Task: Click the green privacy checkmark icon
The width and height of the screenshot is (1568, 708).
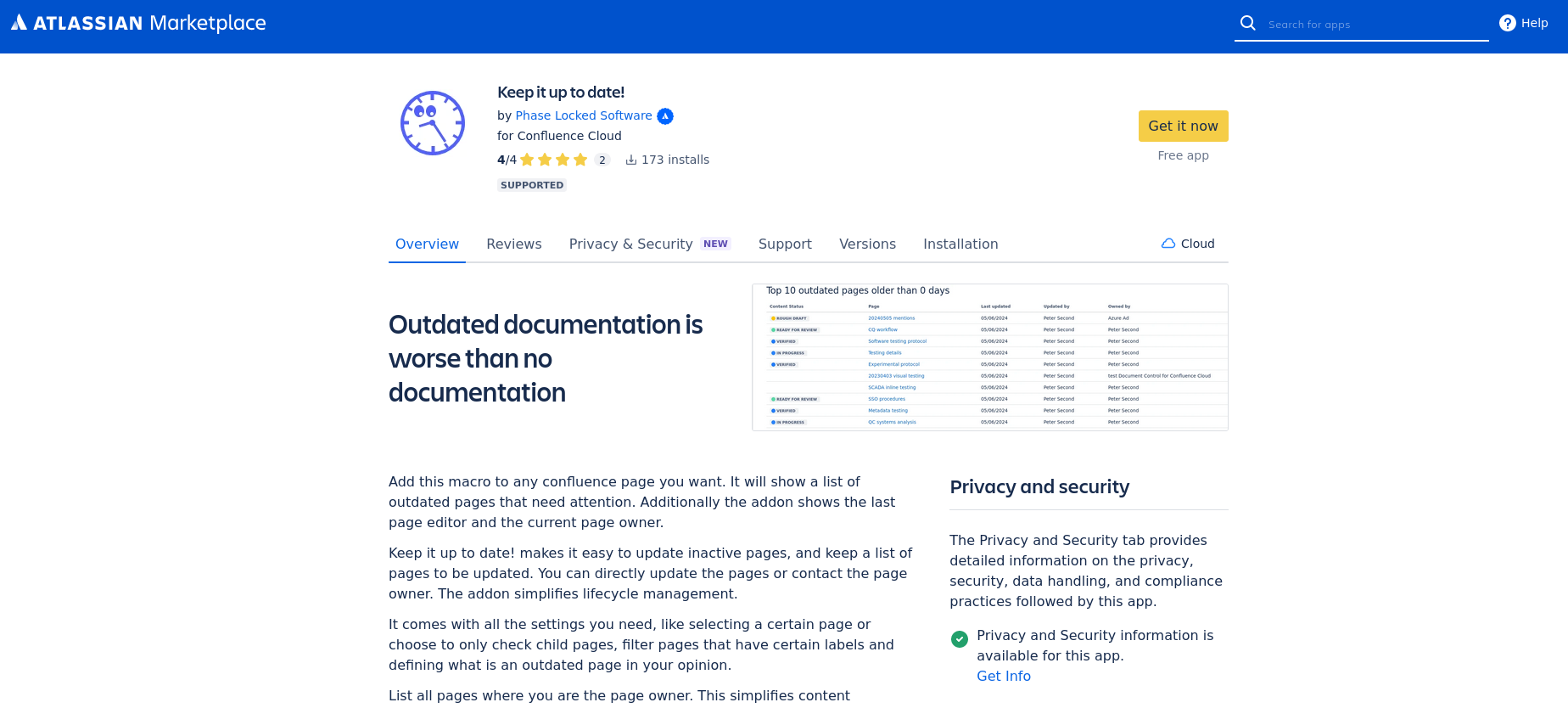Action: point(960,639)
